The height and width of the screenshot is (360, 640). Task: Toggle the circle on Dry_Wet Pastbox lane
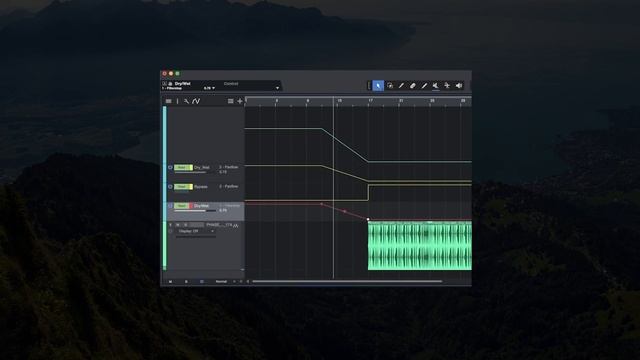pyautogui.click(x=170, y=167)
